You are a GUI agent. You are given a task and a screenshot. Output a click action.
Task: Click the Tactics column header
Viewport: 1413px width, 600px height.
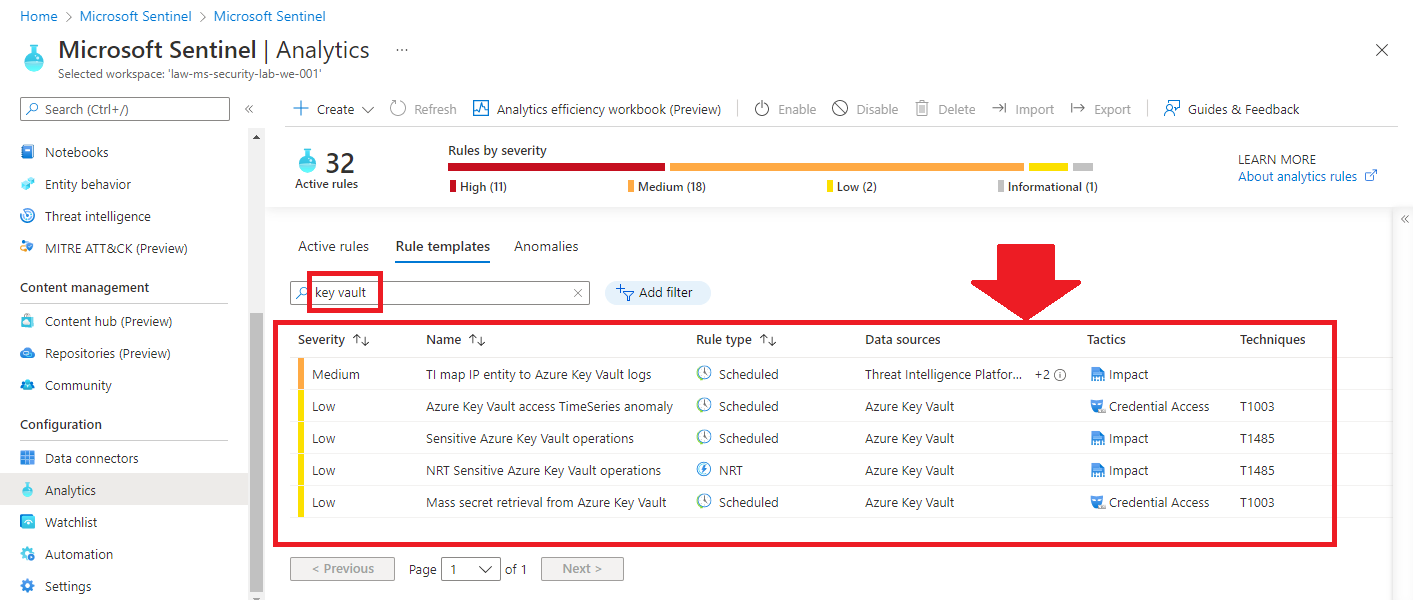(1106, 340)
